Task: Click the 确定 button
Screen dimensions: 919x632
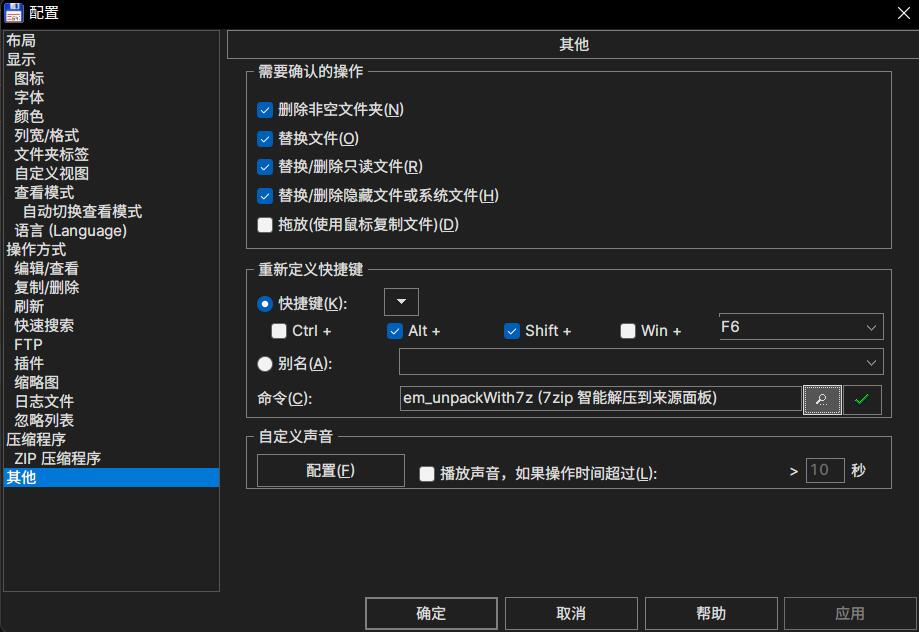Action: pos(431,613)
